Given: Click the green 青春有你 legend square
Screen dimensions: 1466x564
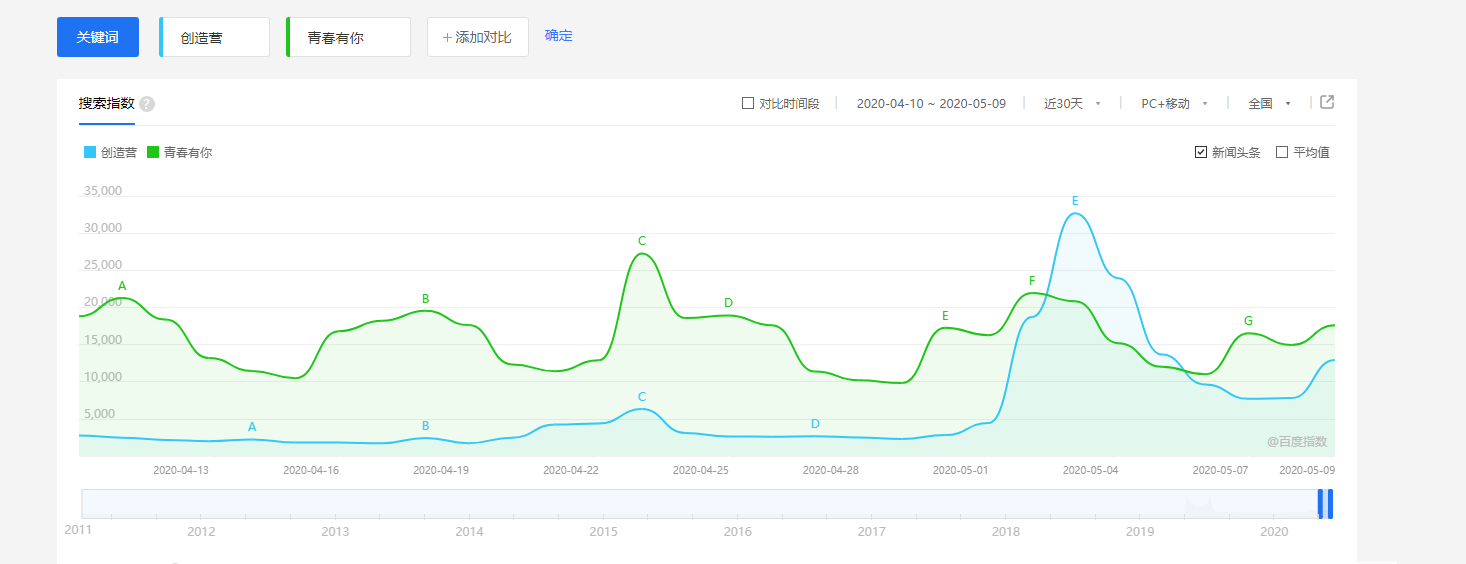Looking at the screenshot, I should pos(153,153).
